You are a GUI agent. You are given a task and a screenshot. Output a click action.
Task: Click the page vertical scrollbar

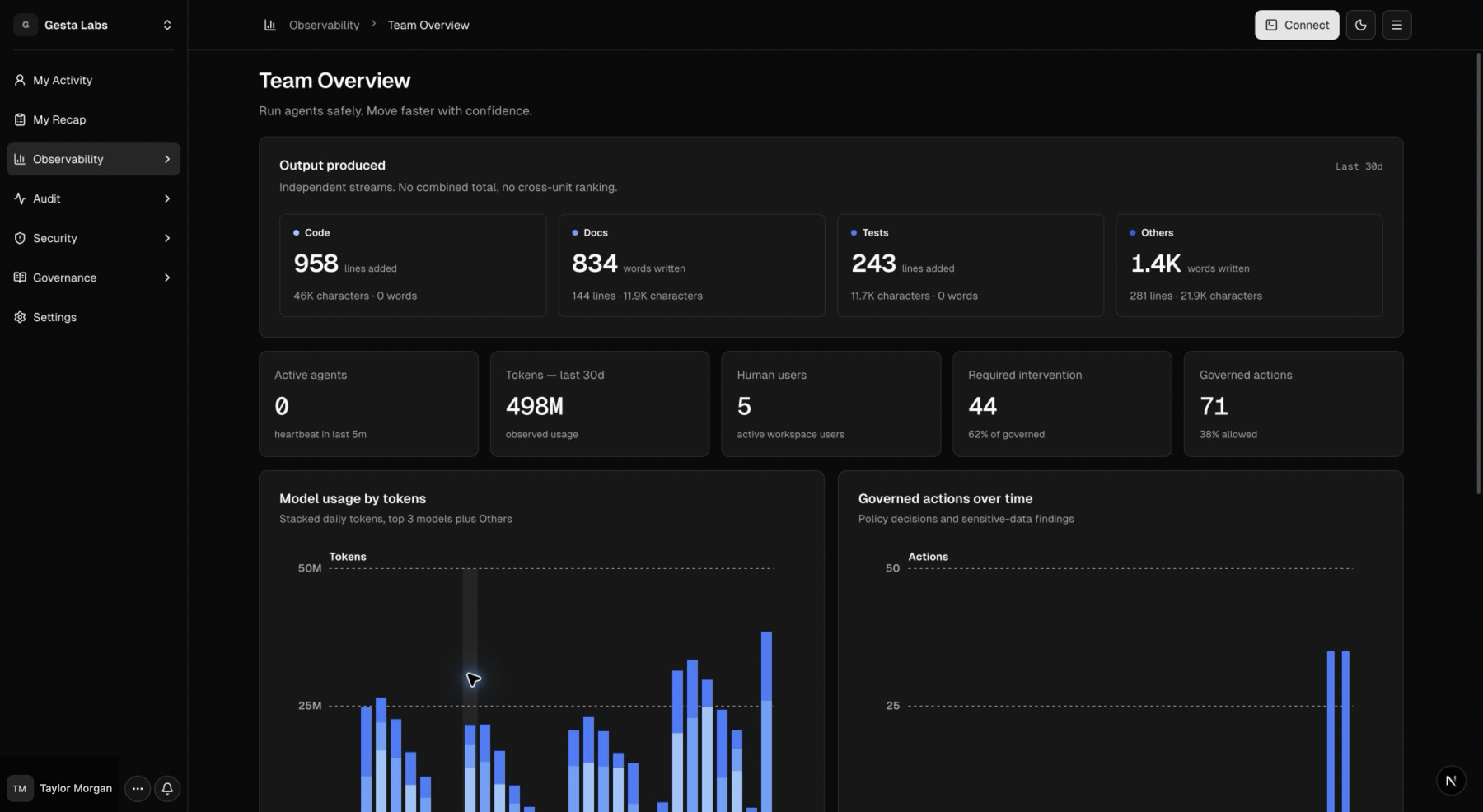pyautogui.click(x=1479, y=272)
